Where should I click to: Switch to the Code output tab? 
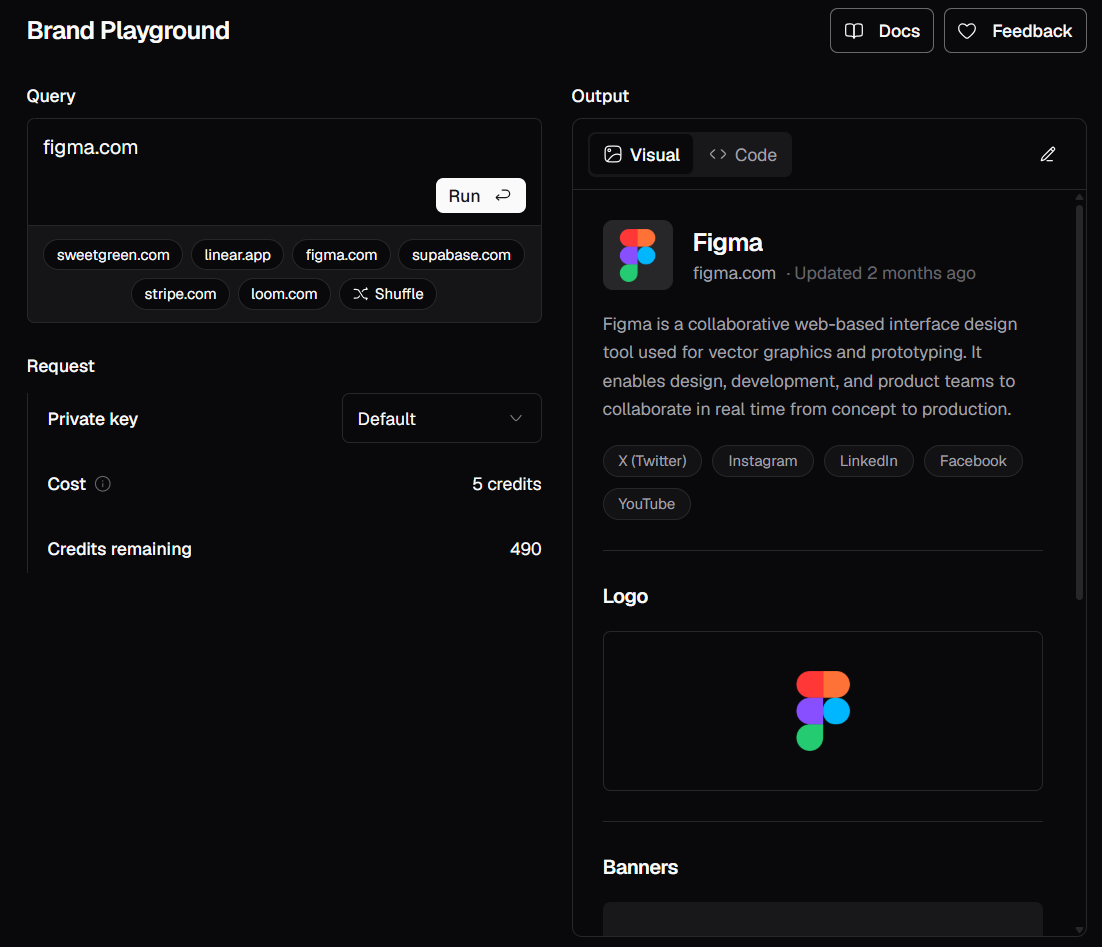click(743, 155)
